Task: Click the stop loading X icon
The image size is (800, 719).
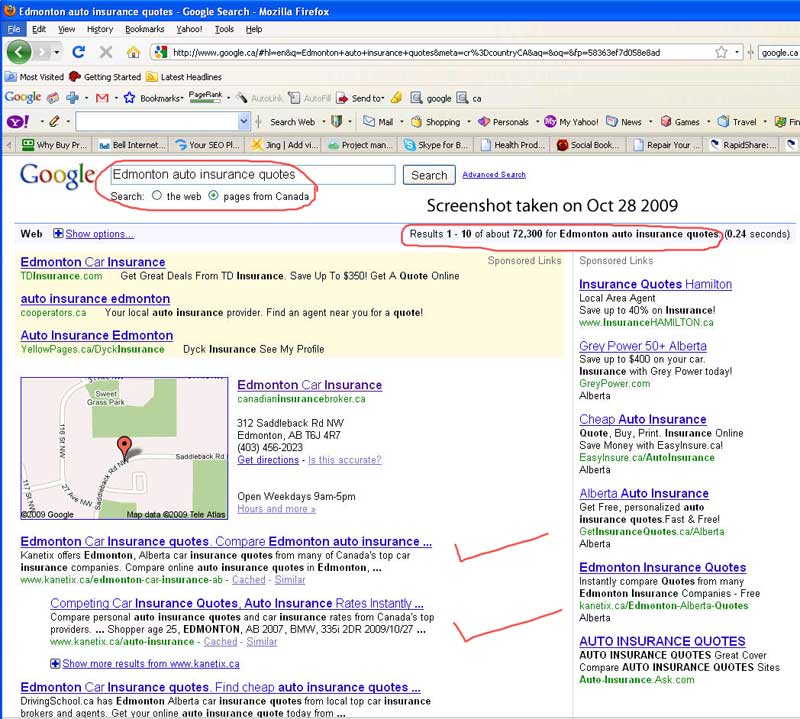Action: 106,52
